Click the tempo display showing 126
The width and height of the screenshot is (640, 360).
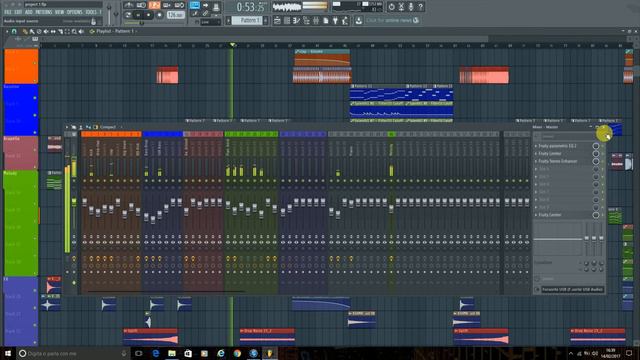click(x=176, y=15)
